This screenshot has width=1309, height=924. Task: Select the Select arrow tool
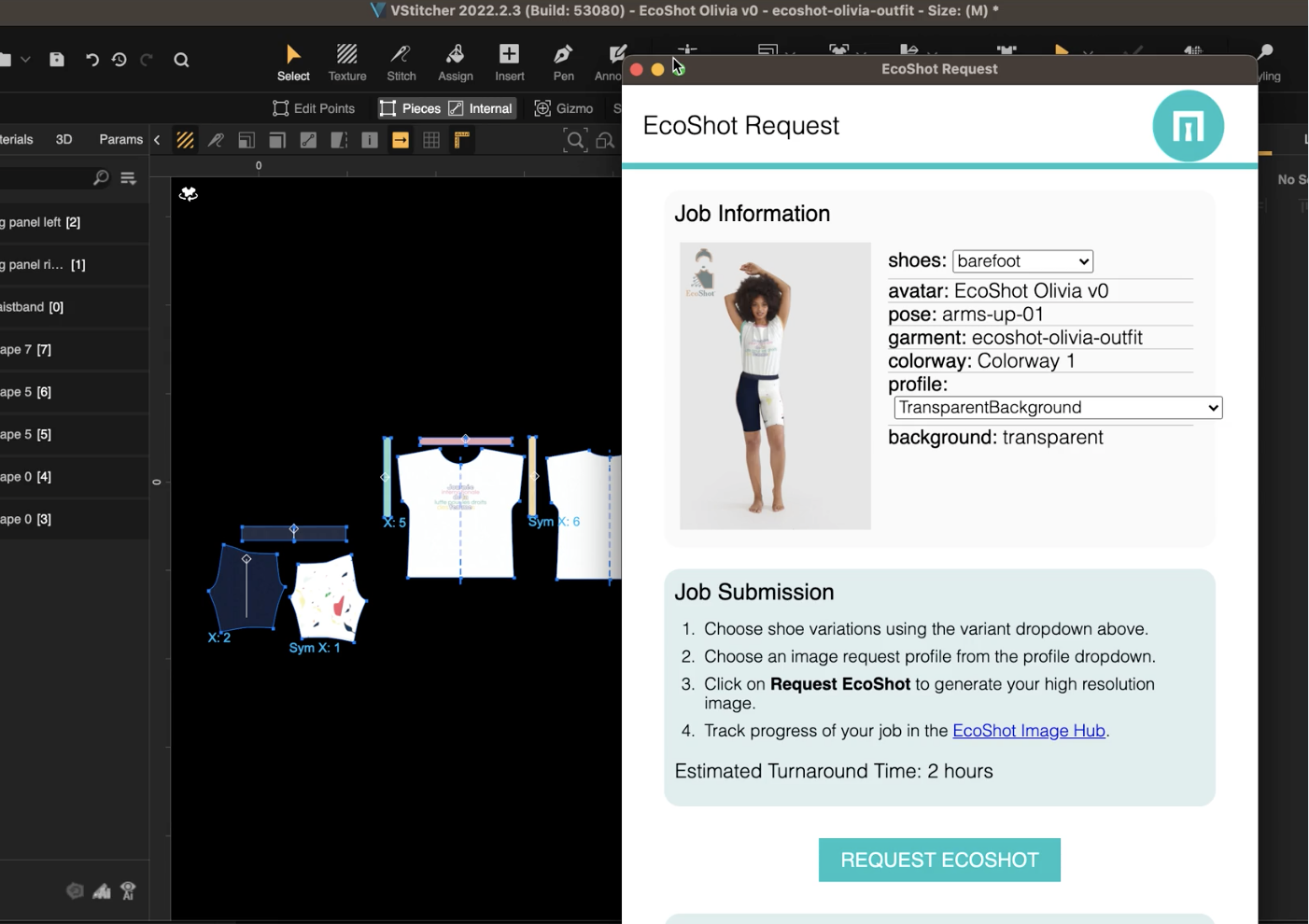pos(293,63)
